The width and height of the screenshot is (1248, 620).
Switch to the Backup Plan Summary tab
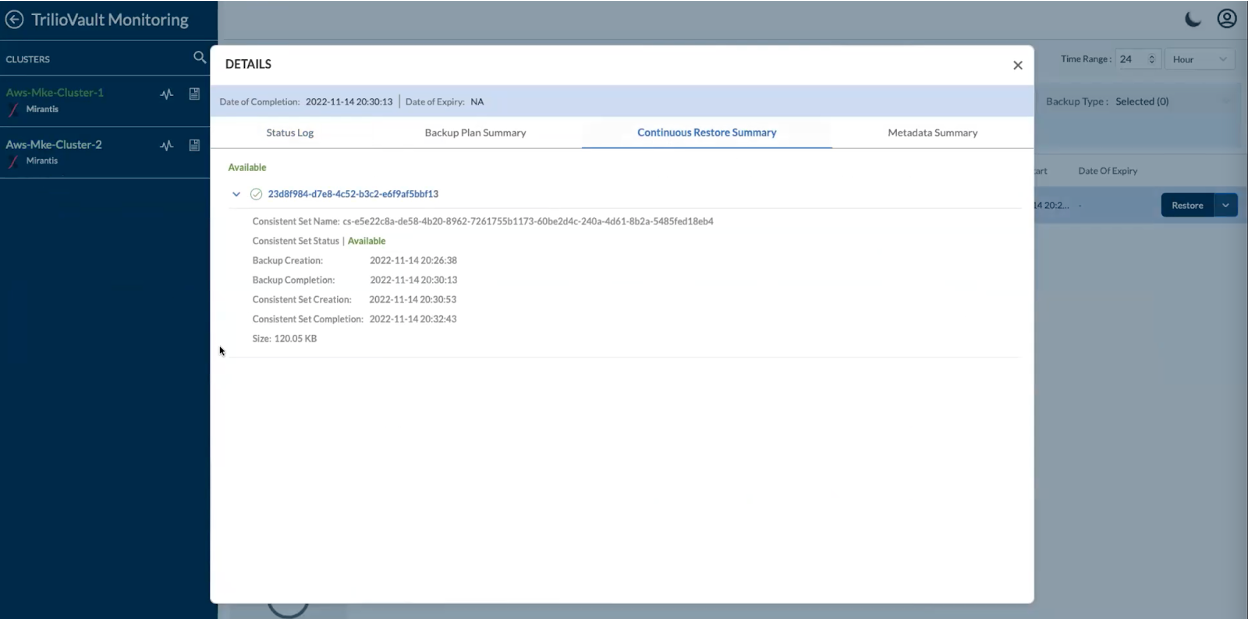coord(475,132)
